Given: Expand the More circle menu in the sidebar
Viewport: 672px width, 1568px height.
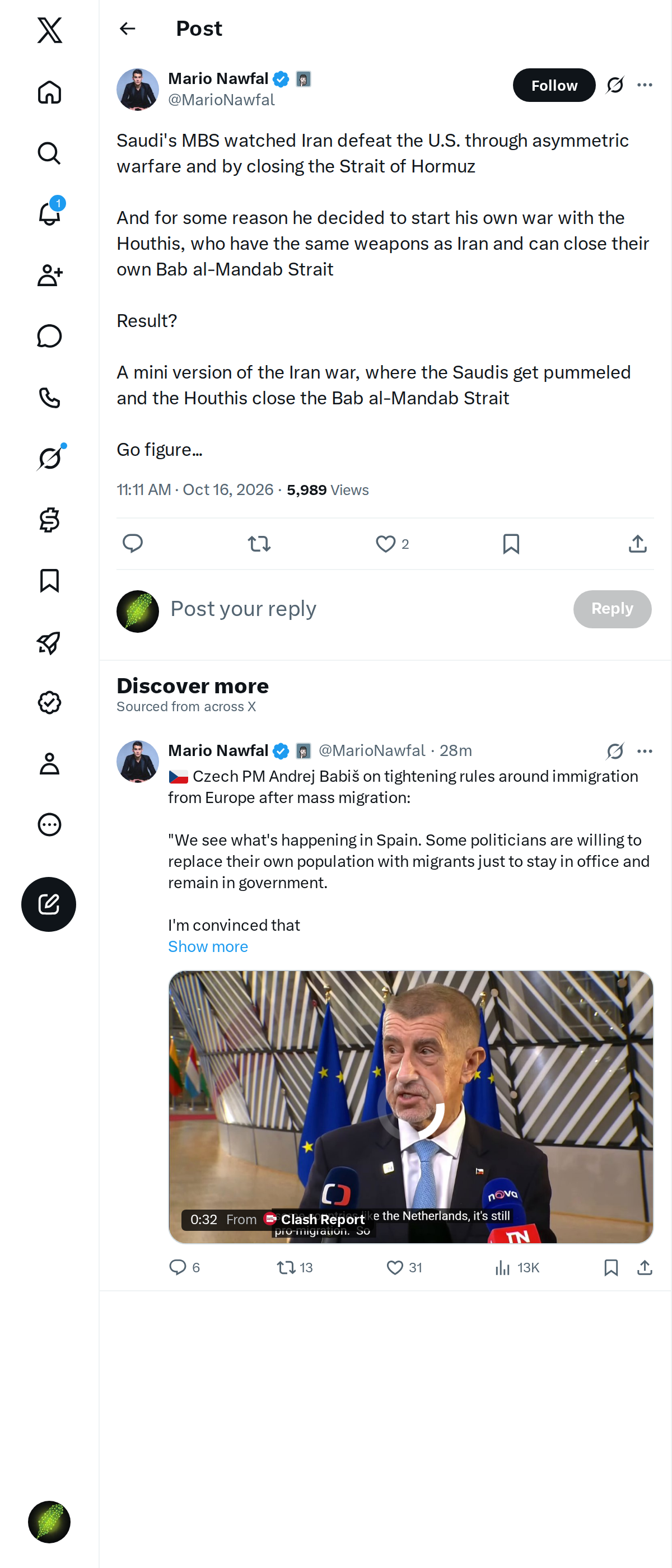Looking at the screenshot, I should pos(49,824).
